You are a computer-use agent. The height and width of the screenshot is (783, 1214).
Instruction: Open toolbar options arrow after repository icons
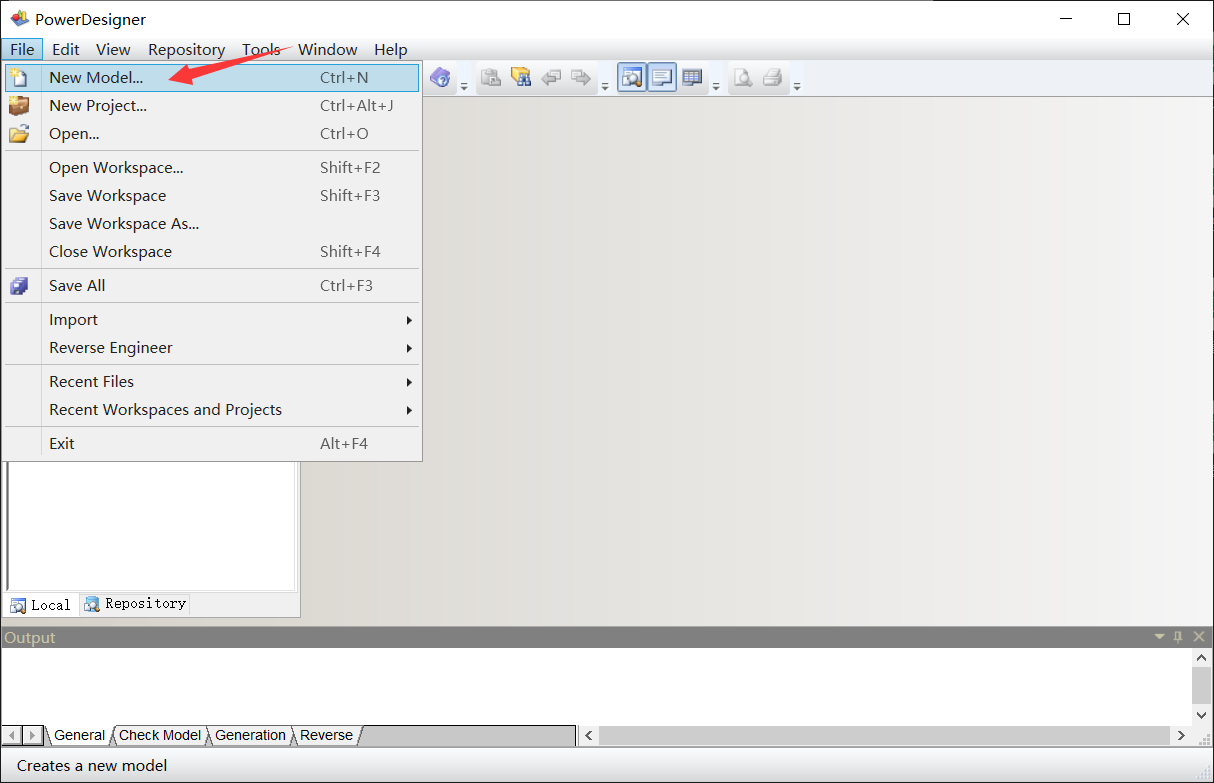click(605, 86)
